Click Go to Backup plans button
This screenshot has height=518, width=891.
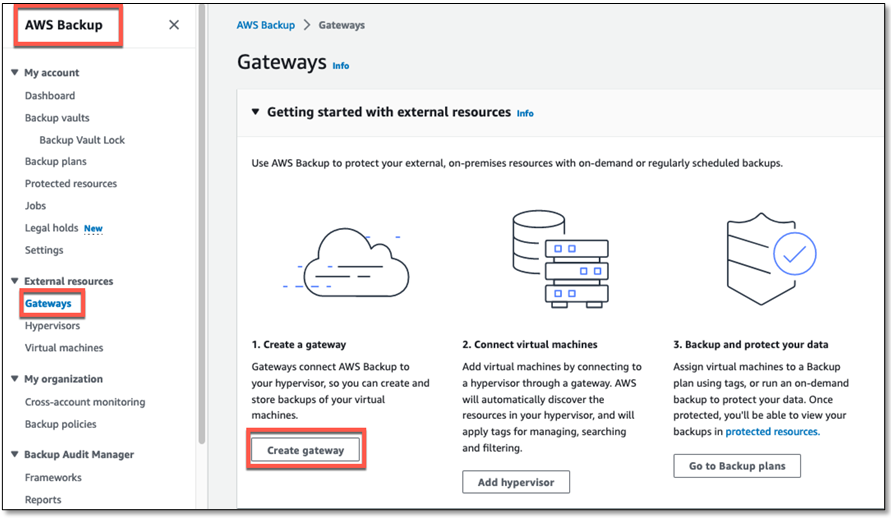[737, 466]
